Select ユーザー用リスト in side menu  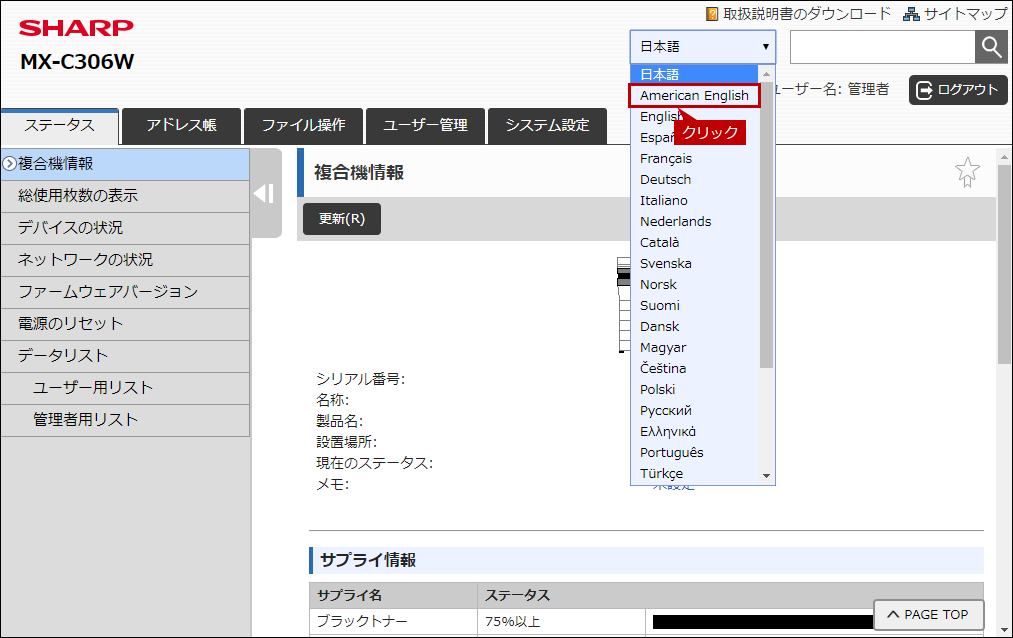pyautogui.click(x=125, y=388)
